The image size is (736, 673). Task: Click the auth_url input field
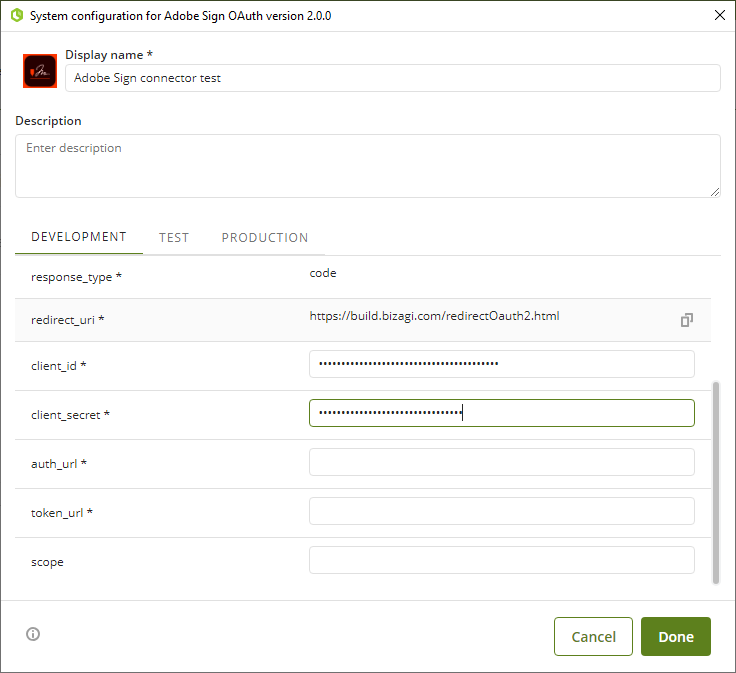pyautogui.click(x=502, y=462)
